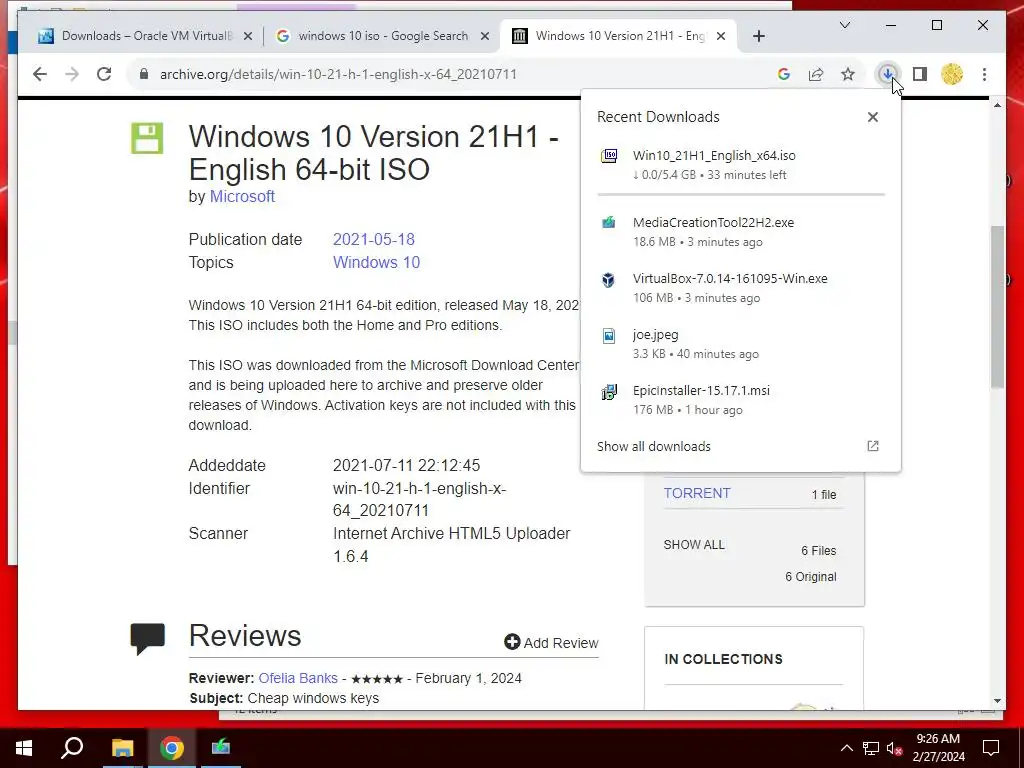The width and height of the screenshot is (1024, 768).
Task: Toggle the Chrome downloads toolbar icon
Action: 887,74
